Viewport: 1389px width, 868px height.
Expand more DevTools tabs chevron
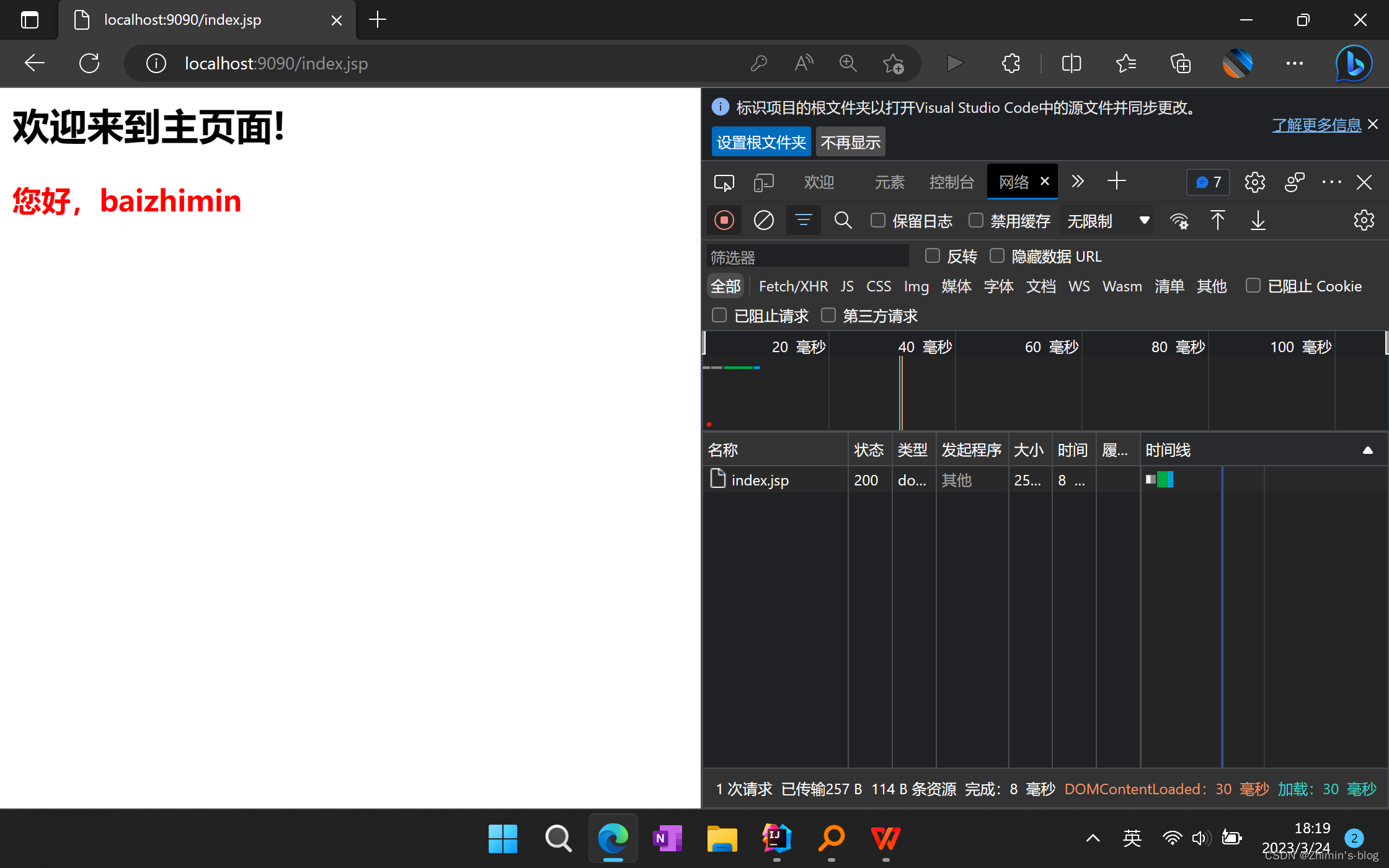pyautogui.click(x=1078, y=182)
